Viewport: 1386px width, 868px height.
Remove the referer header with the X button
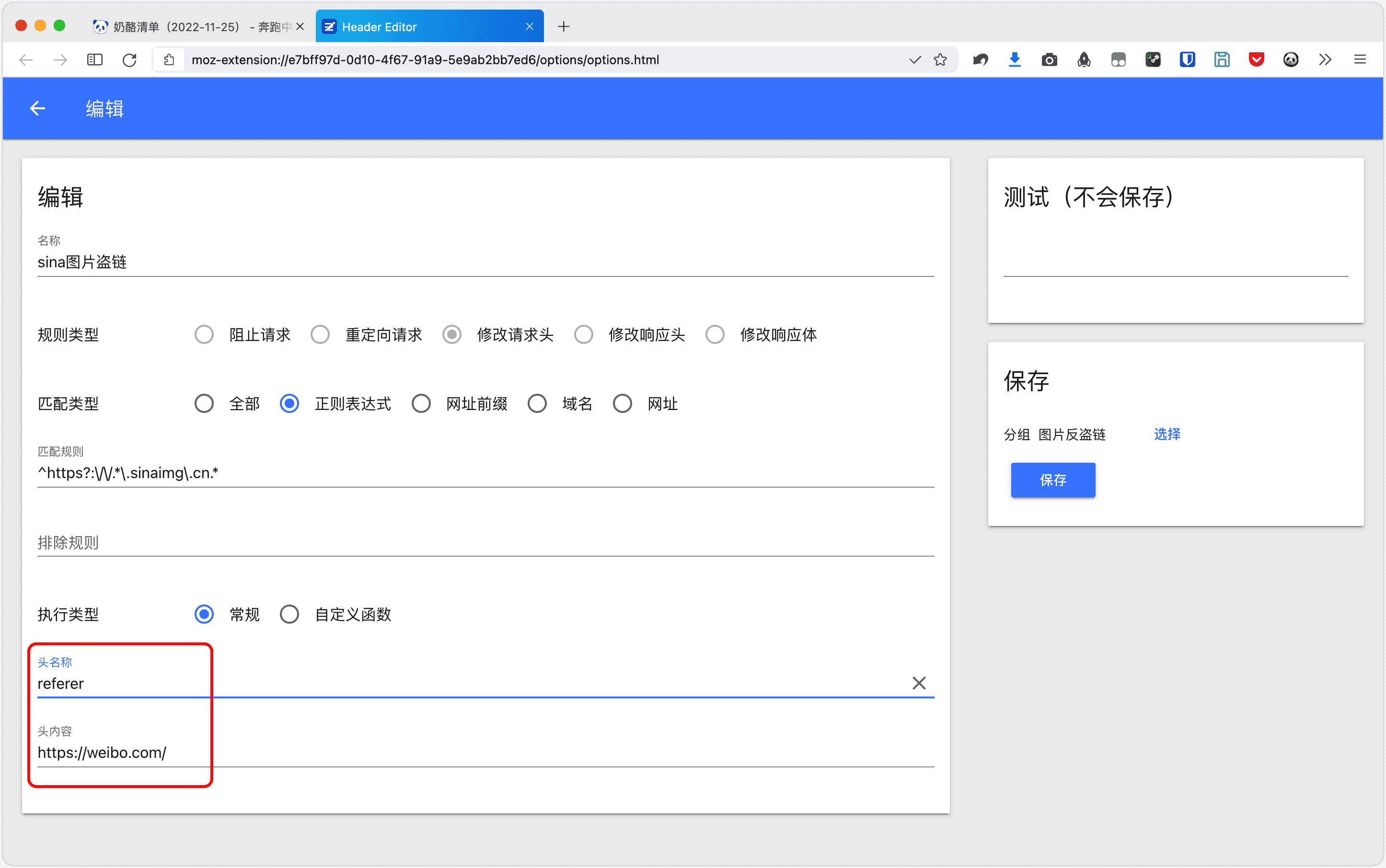pos(918,683)
